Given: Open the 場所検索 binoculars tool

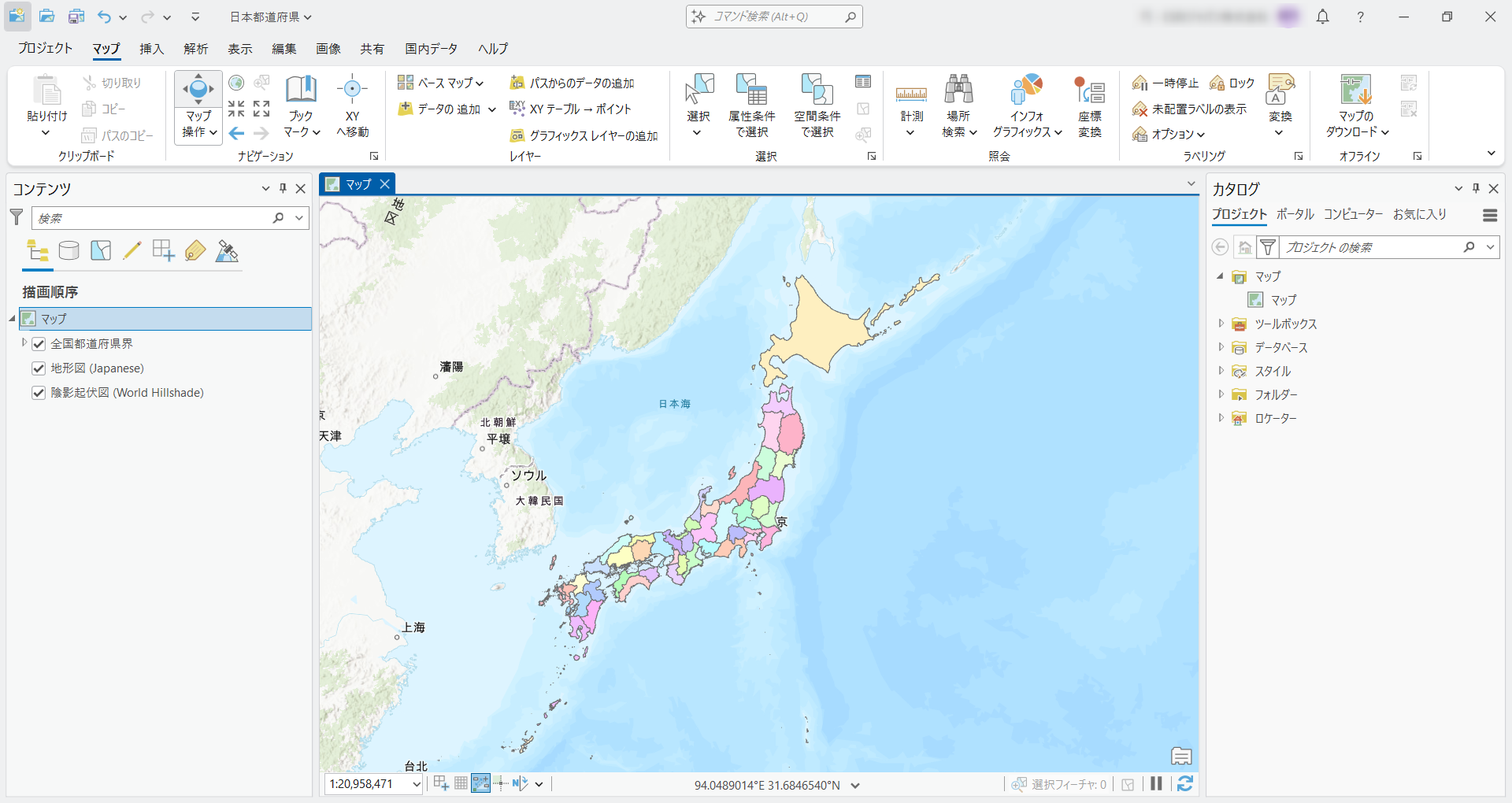Looking at the screenshot, I should [958, 90].
